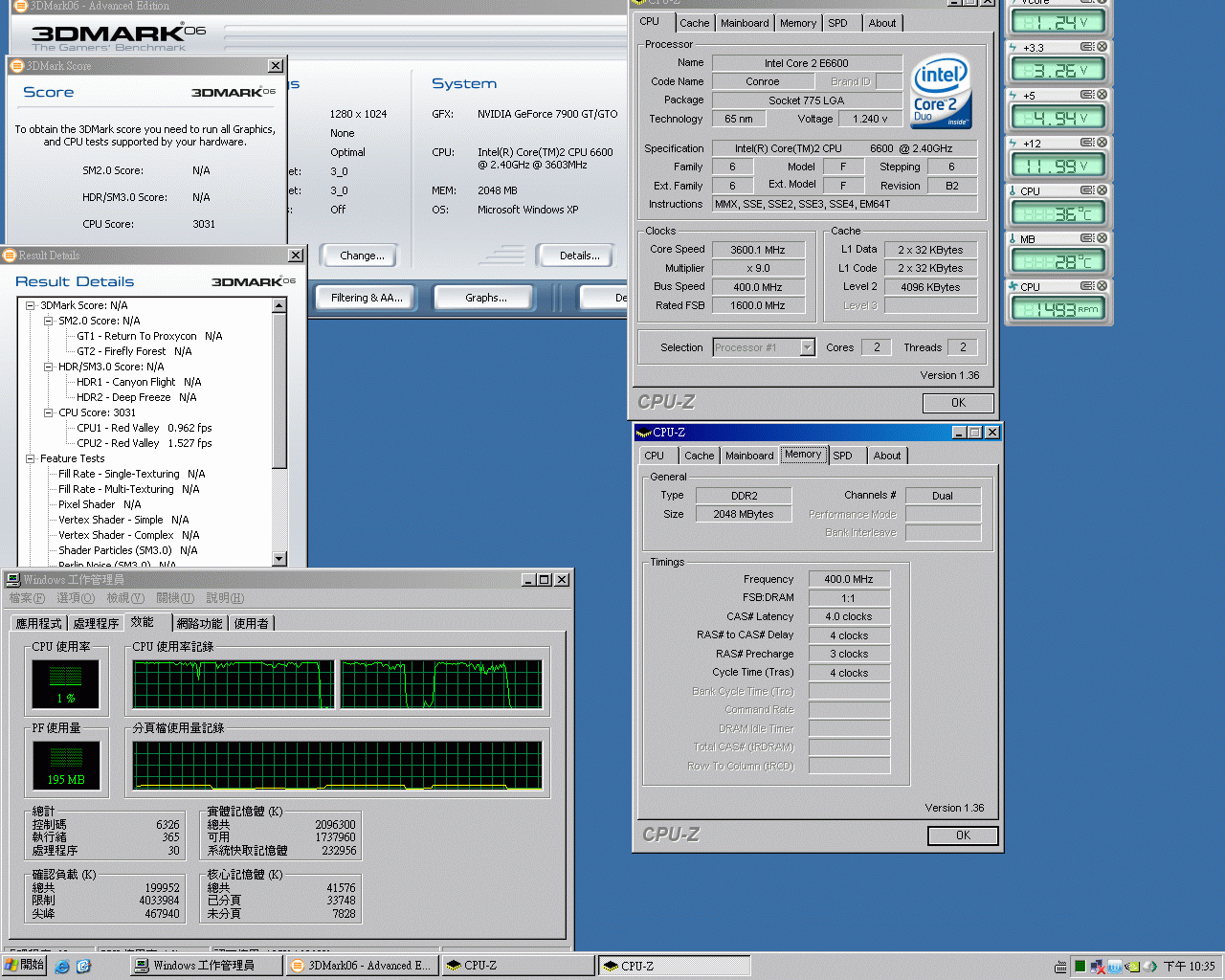Close the +3.3 voltage monitor gadget

(1102, 47)
